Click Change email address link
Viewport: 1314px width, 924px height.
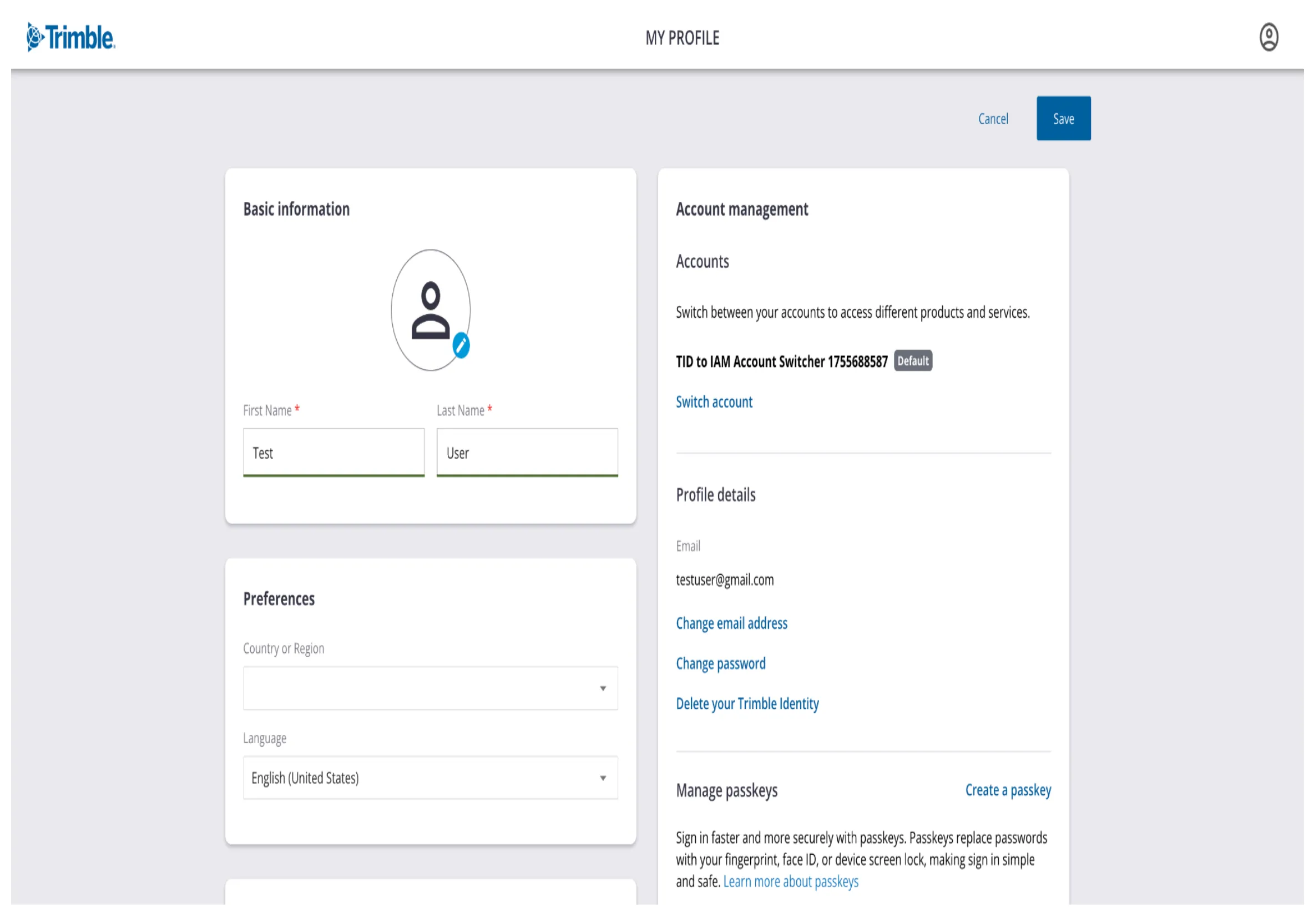(x=731, y=623)
